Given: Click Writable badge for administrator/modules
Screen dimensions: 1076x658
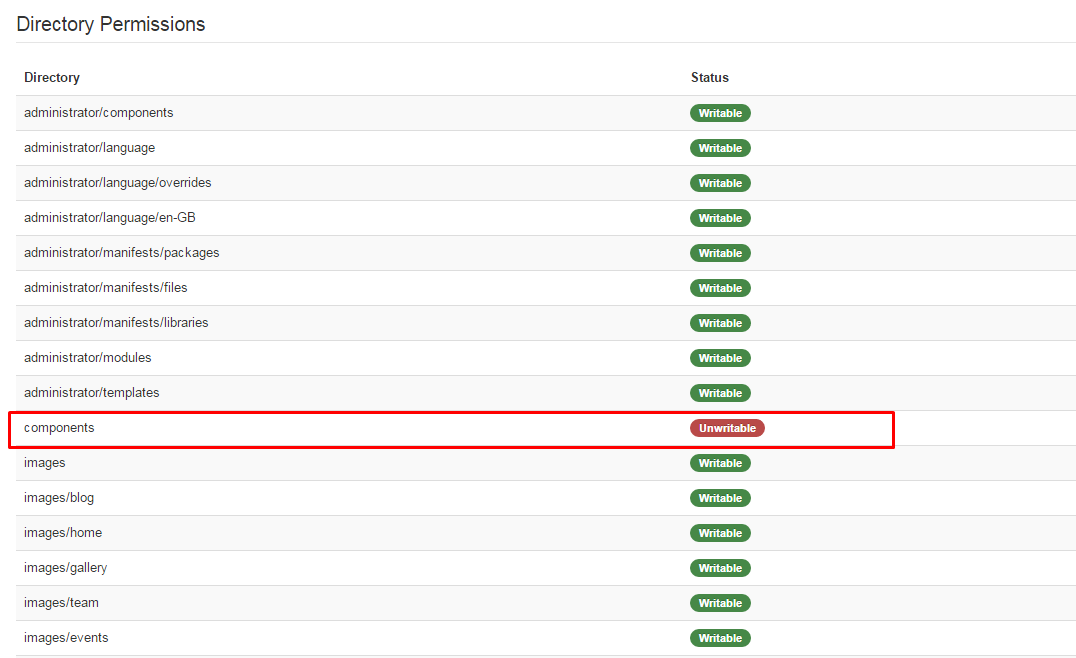Looking at the screenshot, I should tap(720, 358).
